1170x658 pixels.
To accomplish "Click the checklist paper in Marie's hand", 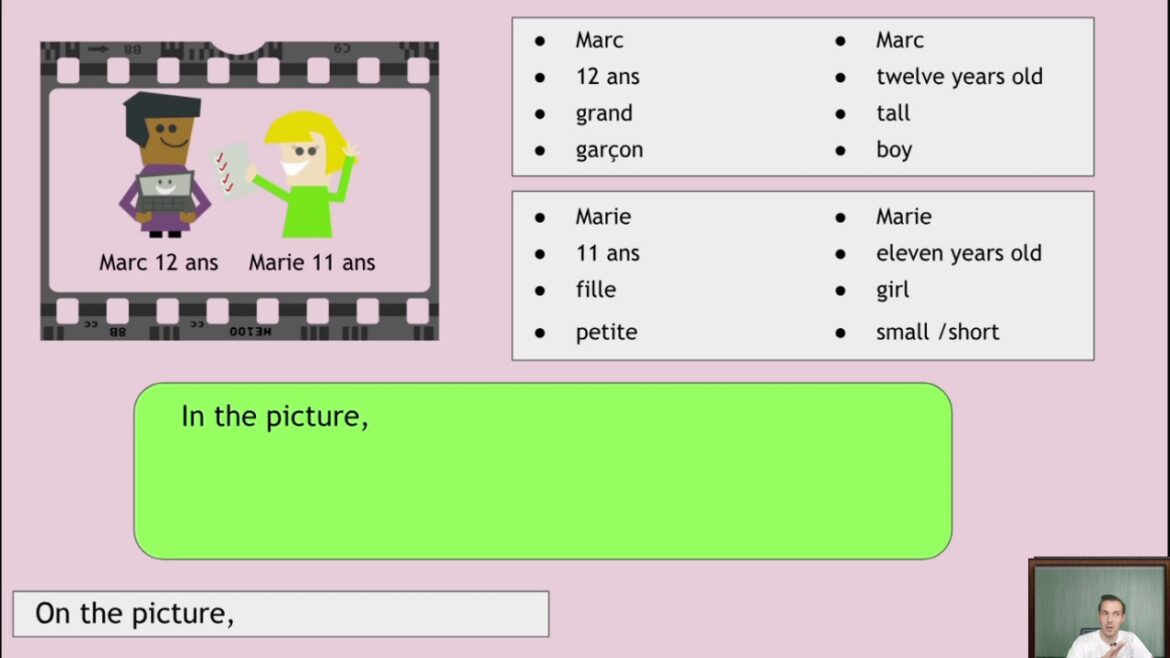I will (x=231, y=169).
